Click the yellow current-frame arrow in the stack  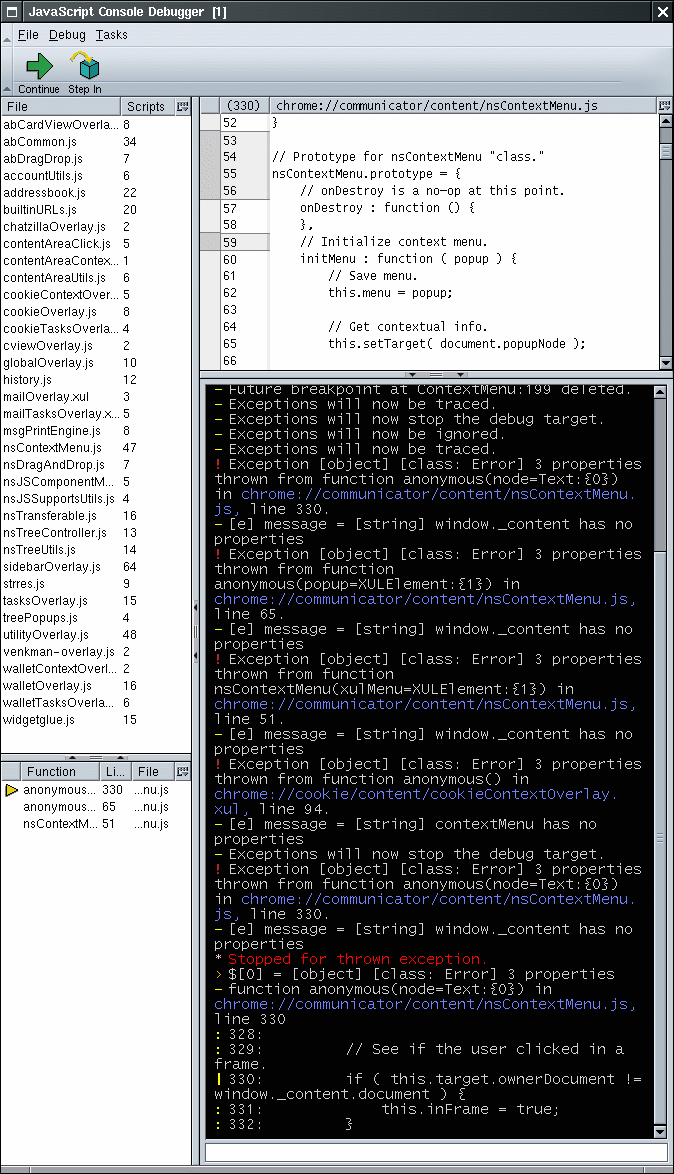coord(12,790)
